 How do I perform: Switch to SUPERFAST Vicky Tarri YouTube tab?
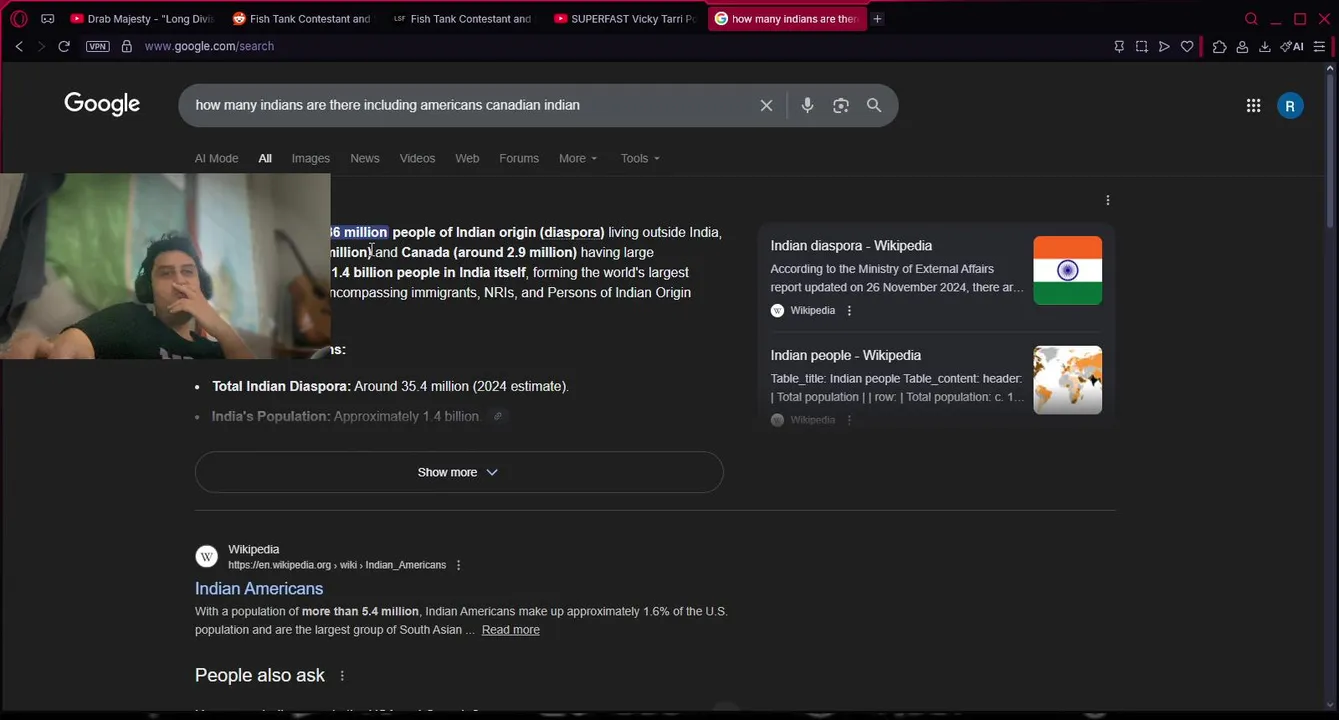(x=624, y=19)
